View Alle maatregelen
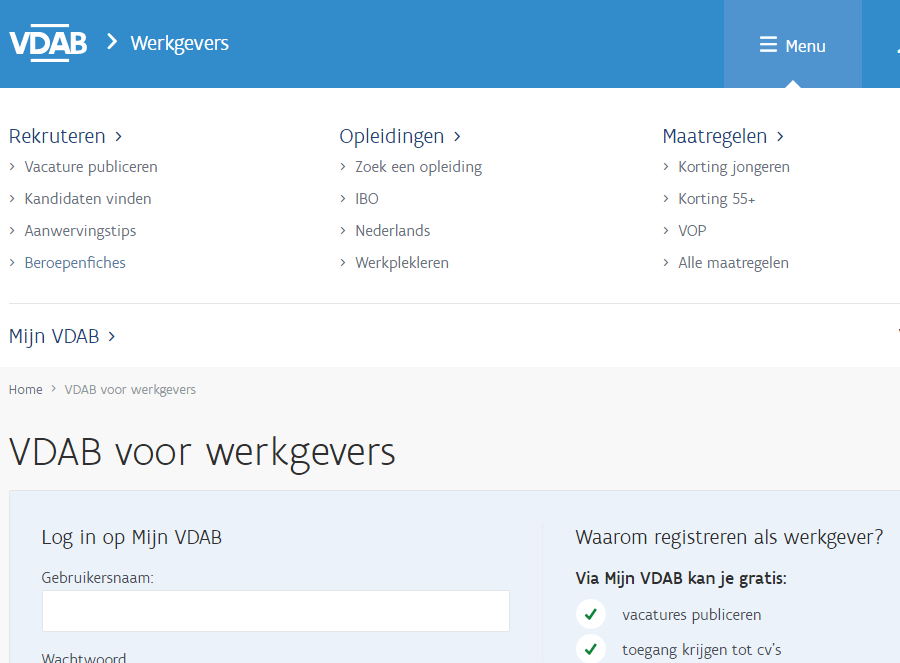 point(733,263)
